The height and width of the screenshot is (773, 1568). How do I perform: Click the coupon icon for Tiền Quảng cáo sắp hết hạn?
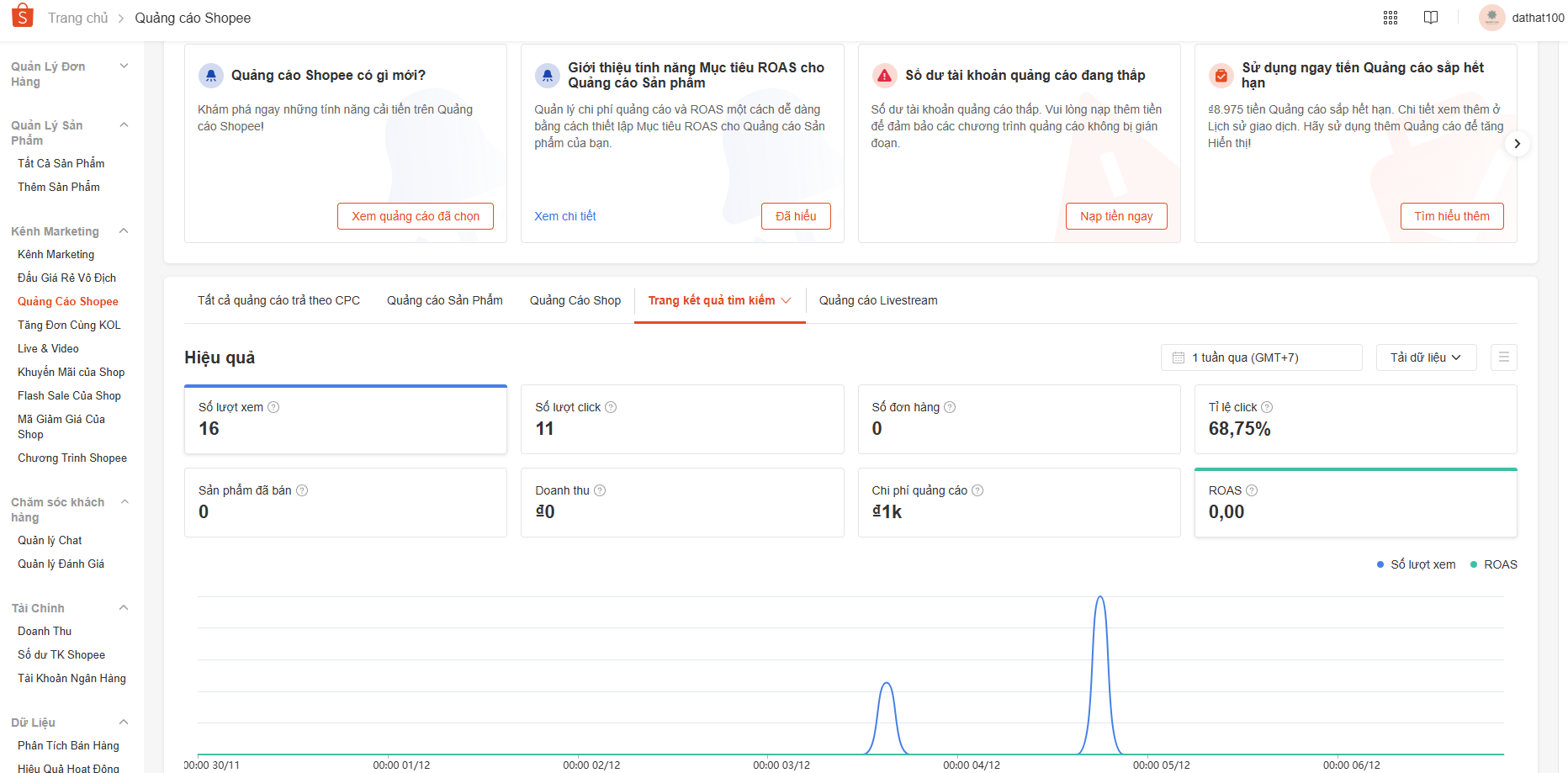click(1221, 76)
